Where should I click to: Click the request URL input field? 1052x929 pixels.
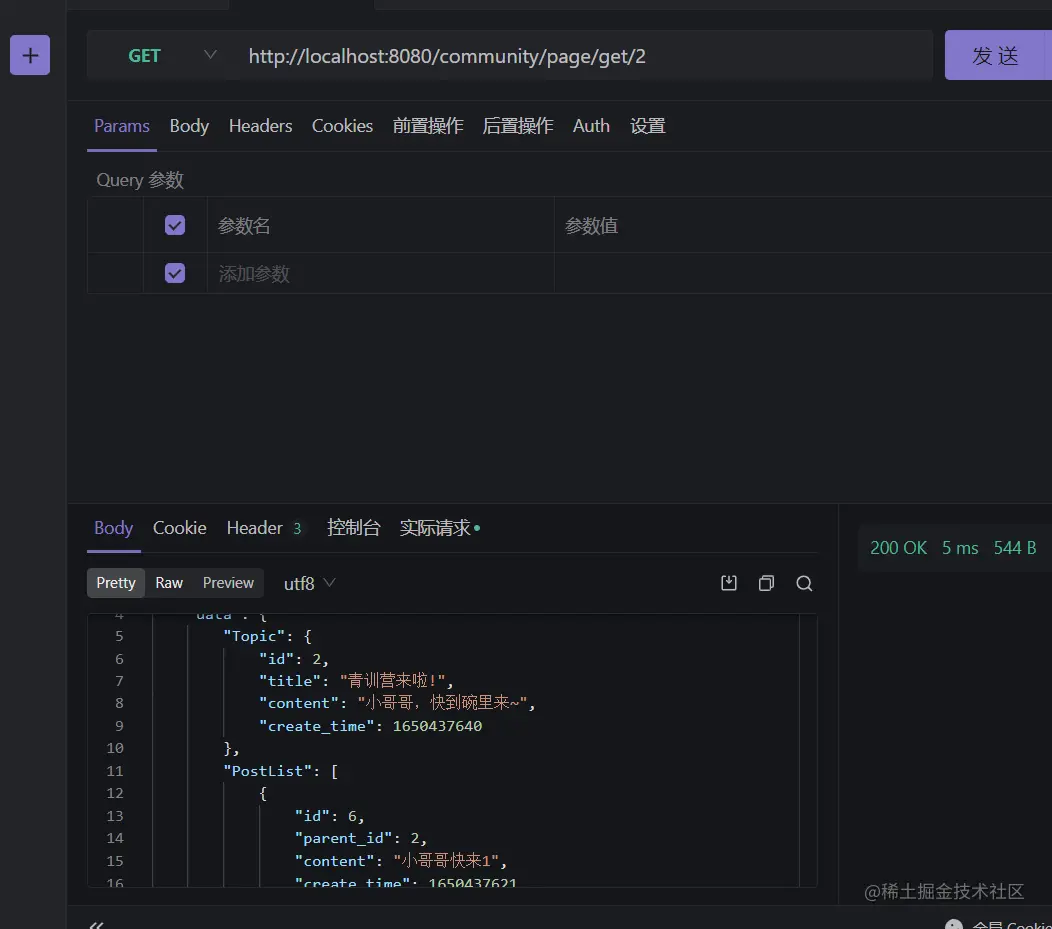[x=587, y=56]
